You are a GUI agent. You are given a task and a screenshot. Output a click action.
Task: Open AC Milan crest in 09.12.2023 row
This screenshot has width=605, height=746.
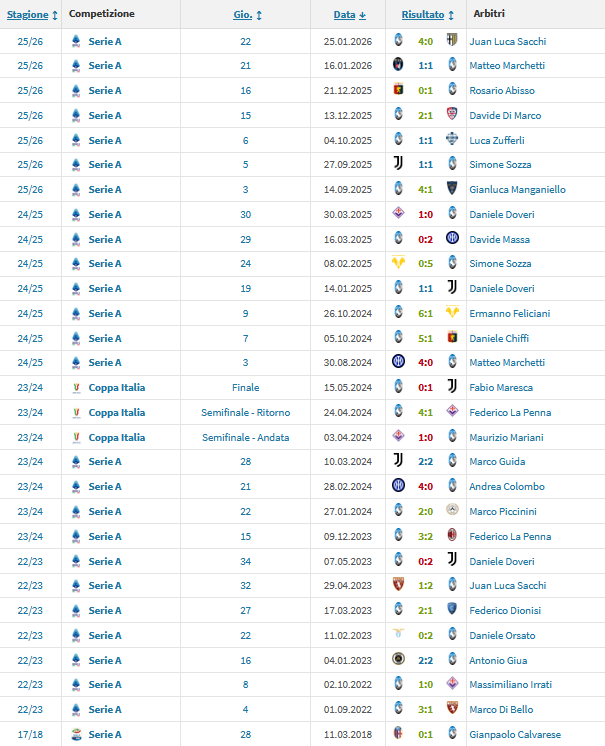452,536
